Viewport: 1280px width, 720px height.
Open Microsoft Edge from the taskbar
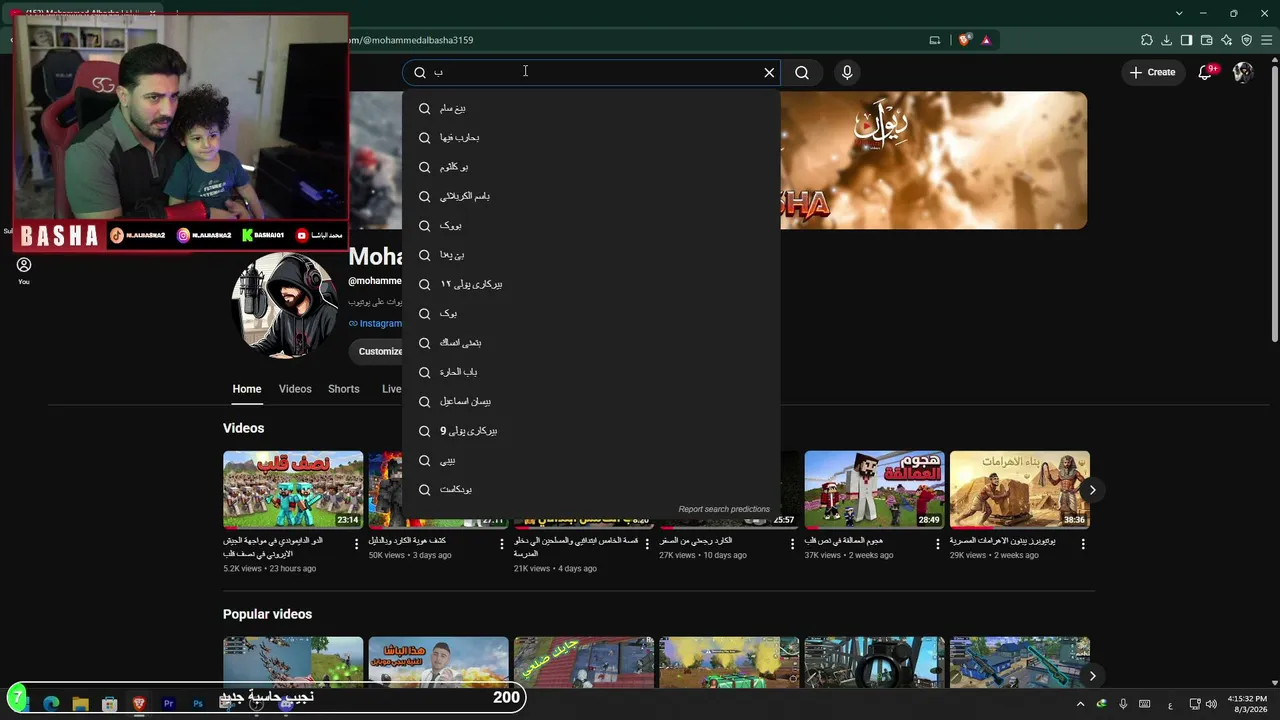point(51,703)
